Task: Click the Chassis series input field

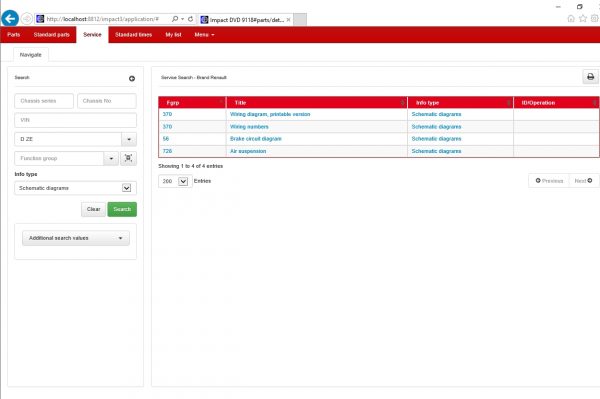Action: (x=44, y=101)
